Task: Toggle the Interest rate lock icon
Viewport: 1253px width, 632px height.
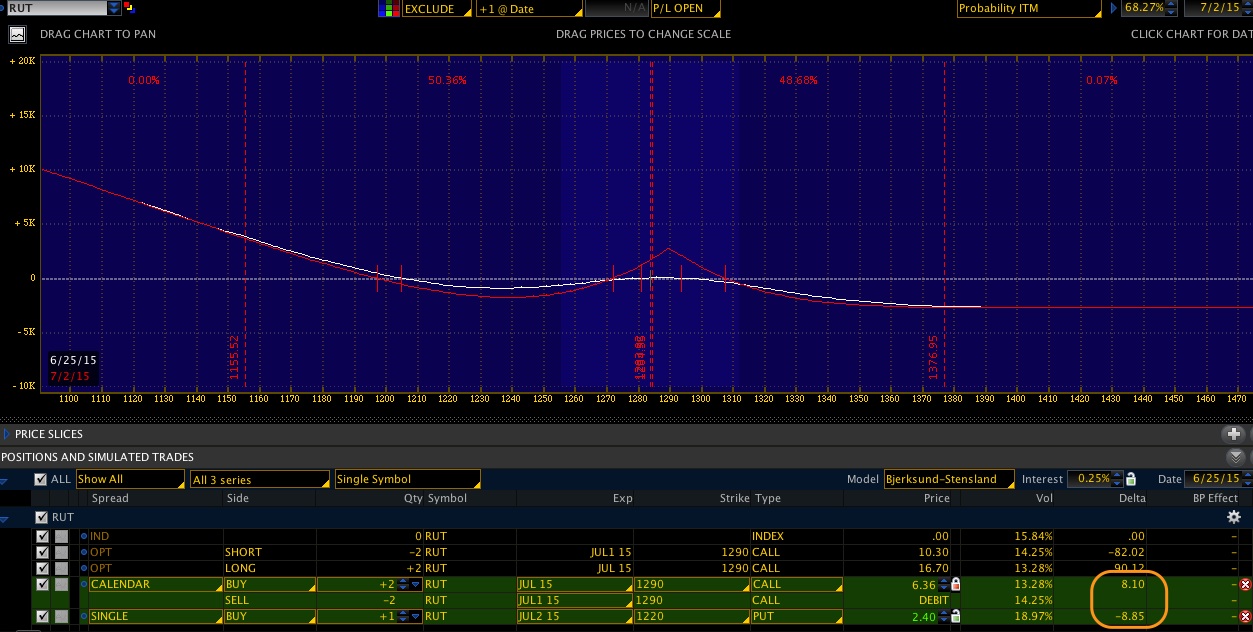Action: (1131, 479)
